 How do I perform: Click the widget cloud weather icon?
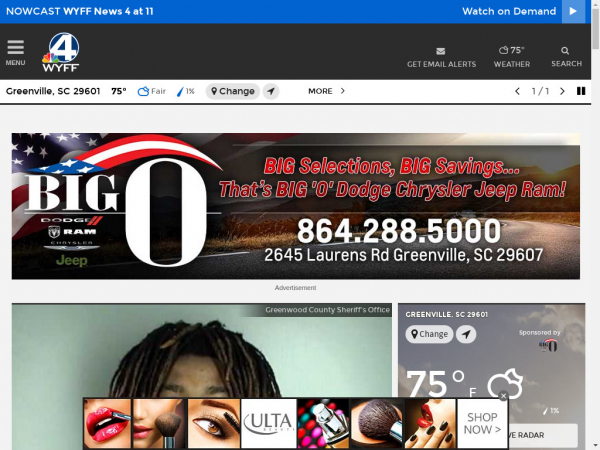point(505,384)
